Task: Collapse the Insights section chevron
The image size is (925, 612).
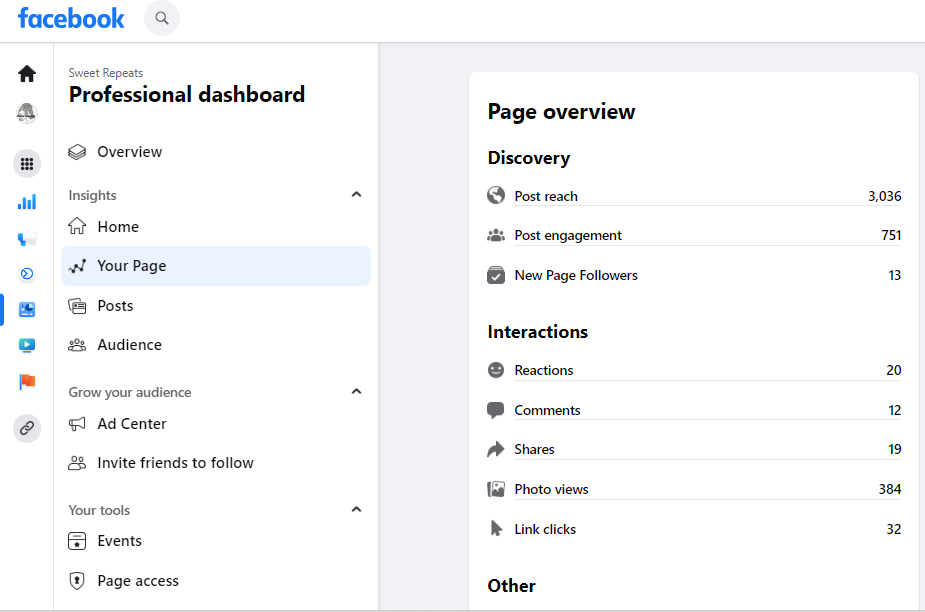Action: click(x=356, y=195)
